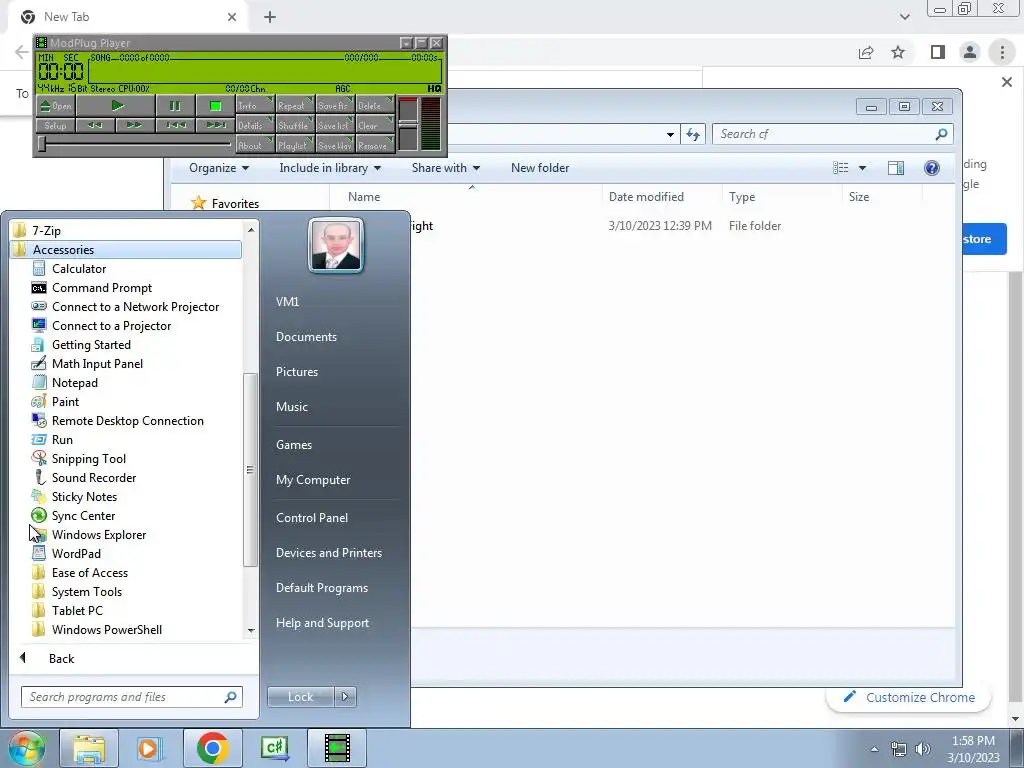
Task: Click the ModPlug fast-forward button
Action: [135, 125]
